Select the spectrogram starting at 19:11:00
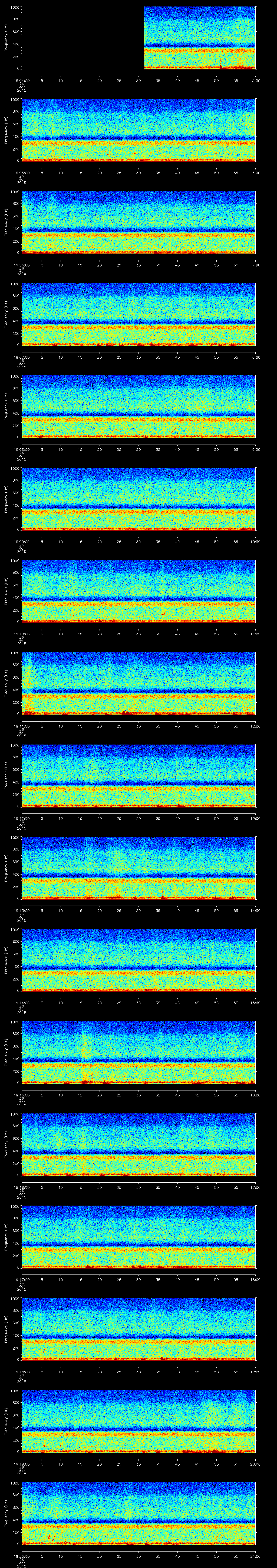The image size is (277, 1568). (138, 683)
